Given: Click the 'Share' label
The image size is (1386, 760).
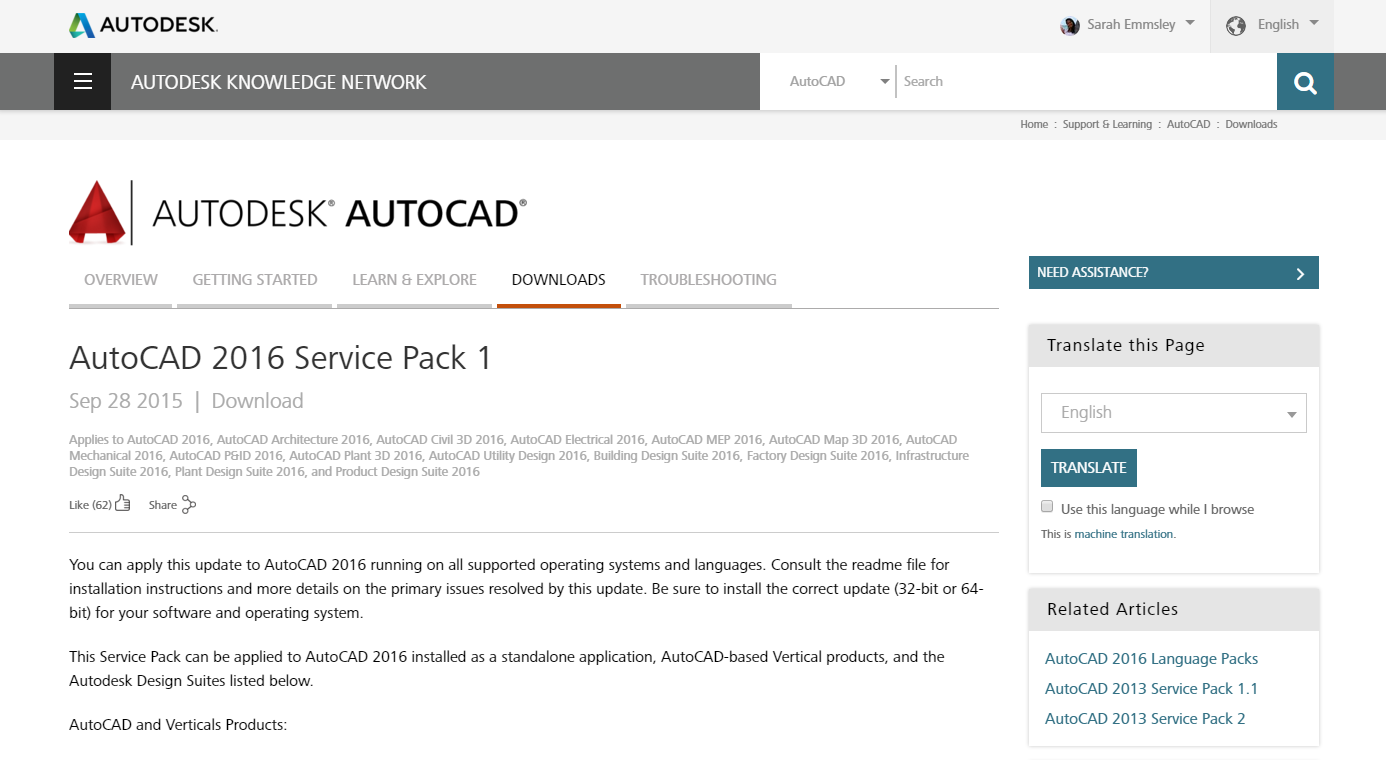Looking at the screenshot, I should (163, 505).
